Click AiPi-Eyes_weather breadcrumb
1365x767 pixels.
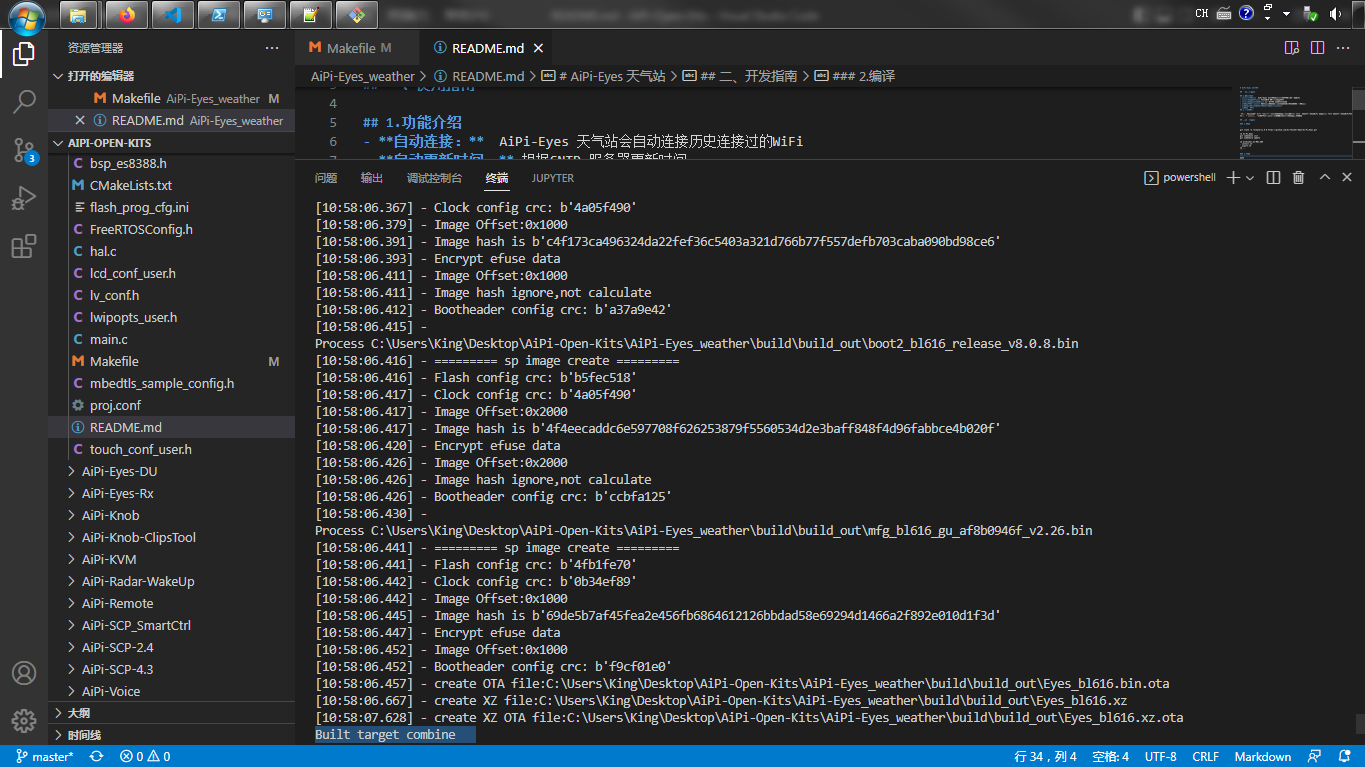(x=362, y=76)
